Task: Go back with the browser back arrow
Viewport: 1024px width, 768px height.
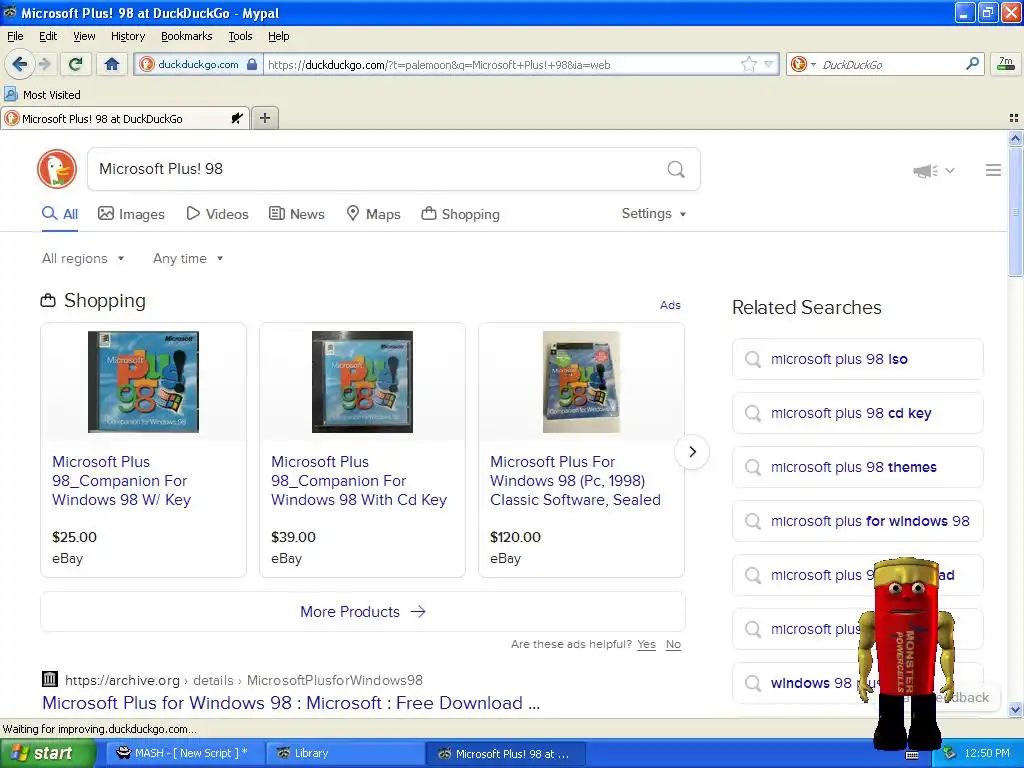Action: (20, 64)
